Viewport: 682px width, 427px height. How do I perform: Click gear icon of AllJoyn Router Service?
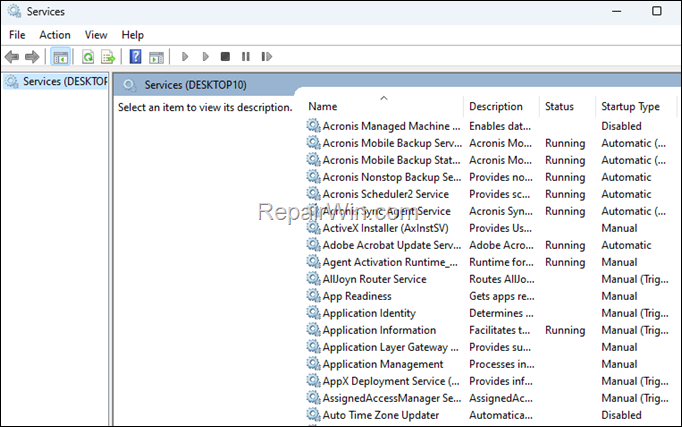(x=313, y=278)
